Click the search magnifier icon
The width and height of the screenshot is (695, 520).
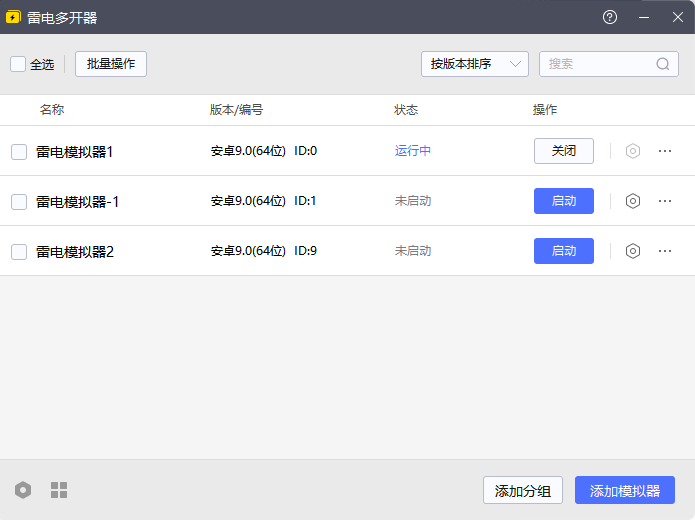663,64
